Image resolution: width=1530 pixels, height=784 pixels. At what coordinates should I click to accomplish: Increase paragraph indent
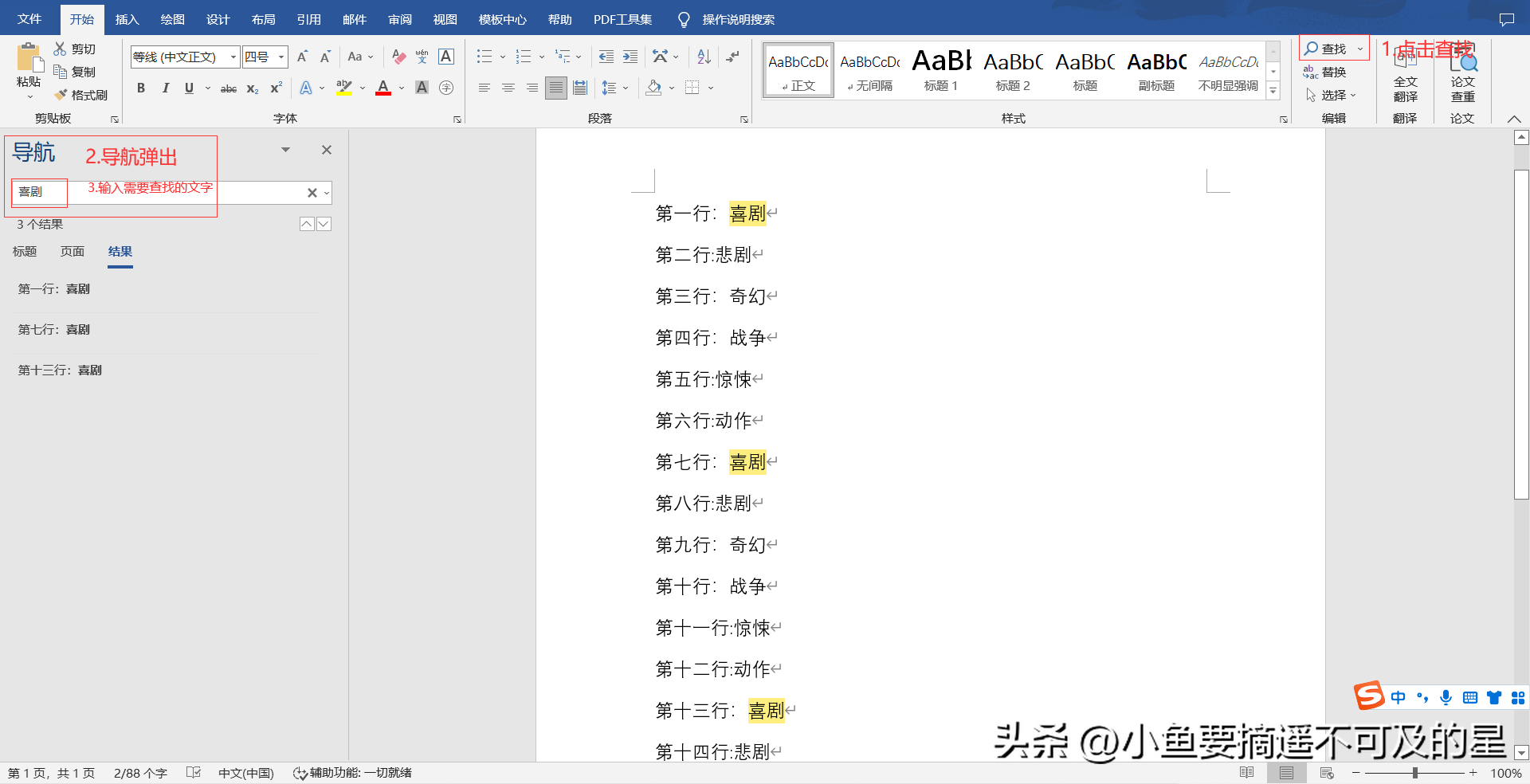(x=630, y=57)
